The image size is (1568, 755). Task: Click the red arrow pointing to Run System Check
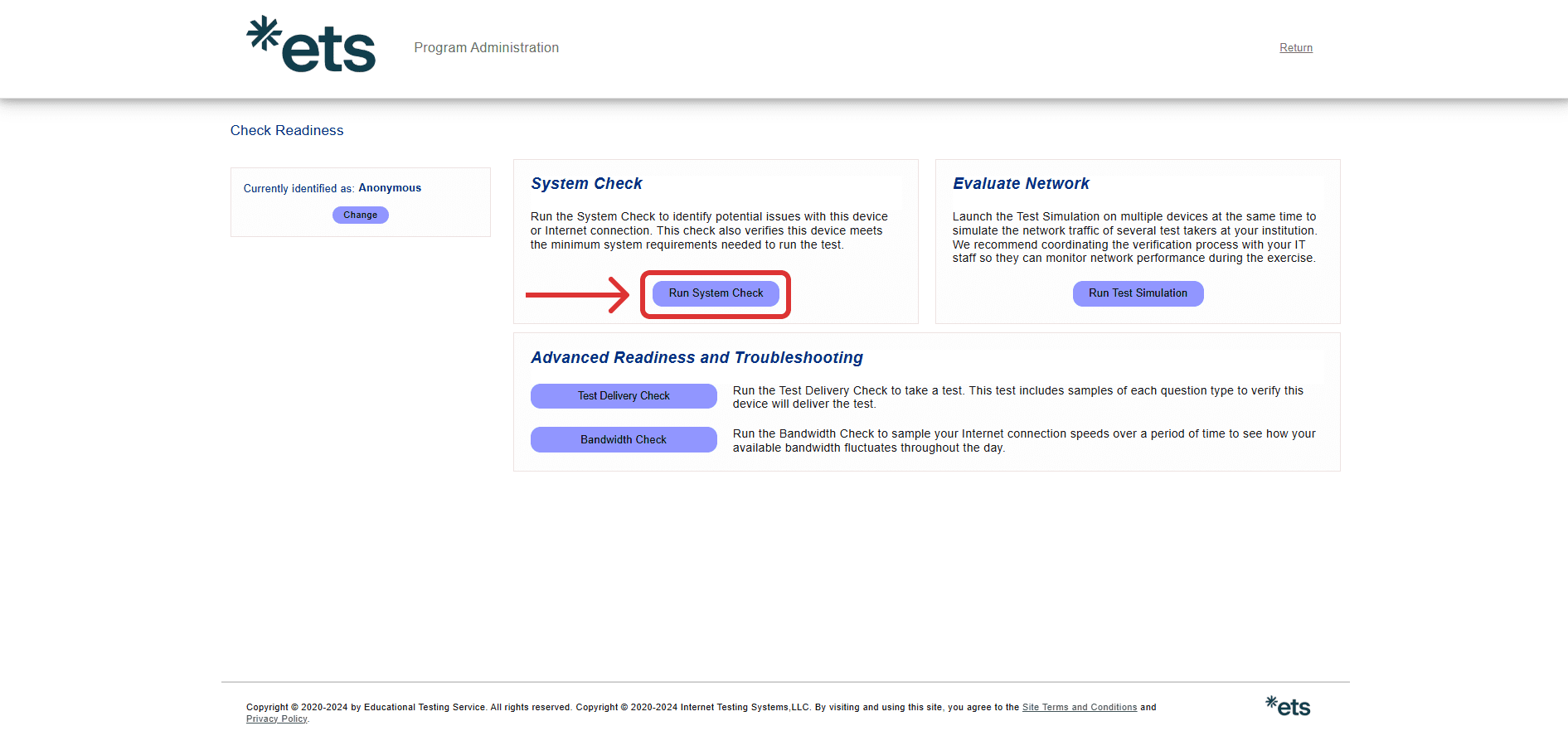point(577,294)
